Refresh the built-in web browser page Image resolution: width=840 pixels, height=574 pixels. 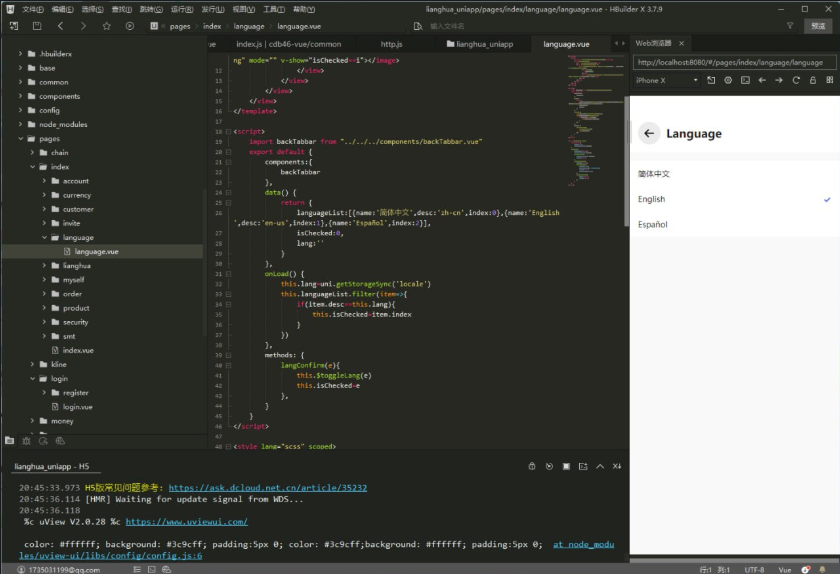click(x=796, y=80)
